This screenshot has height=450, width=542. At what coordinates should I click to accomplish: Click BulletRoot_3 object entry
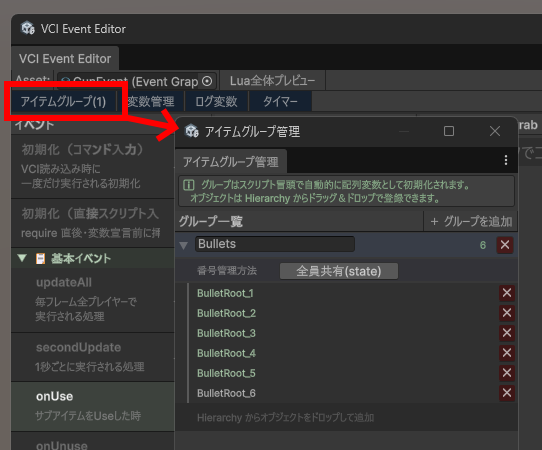[x=226, y=334]
